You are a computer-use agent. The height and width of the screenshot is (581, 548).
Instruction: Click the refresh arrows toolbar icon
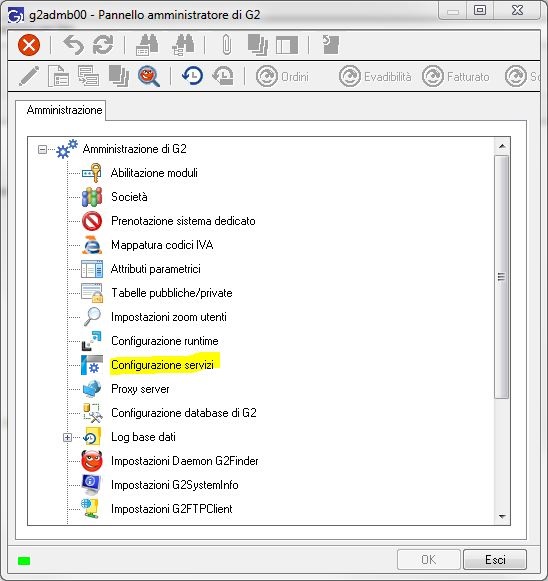pyautogui.click(x=103, y=45)
